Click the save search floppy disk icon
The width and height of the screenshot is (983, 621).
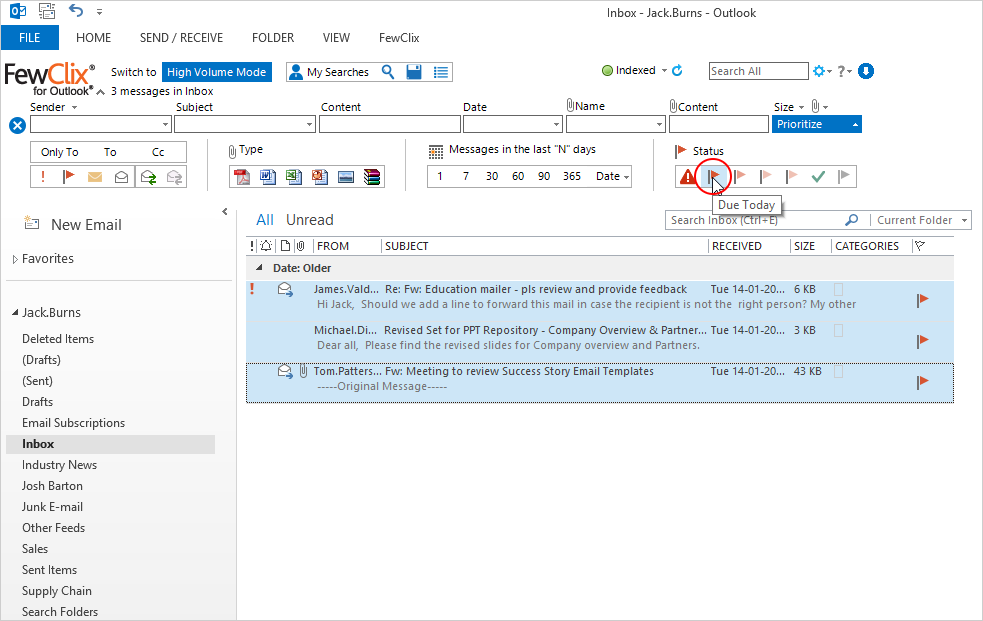414,72
